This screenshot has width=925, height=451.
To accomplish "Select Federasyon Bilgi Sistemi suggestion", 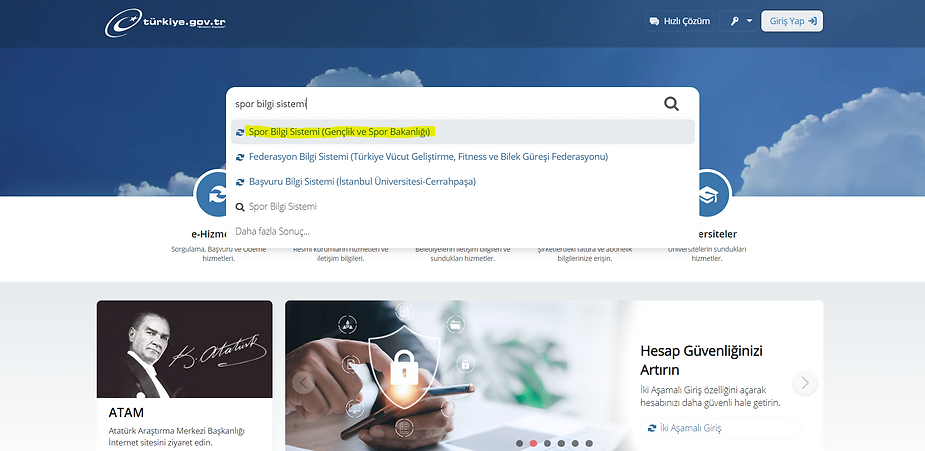I will 427,157.
